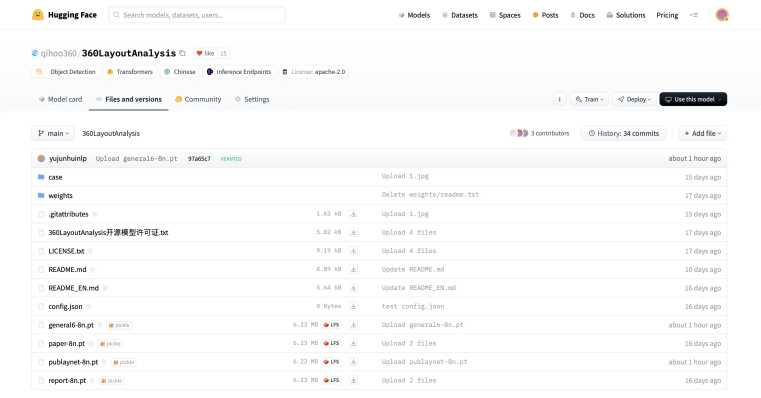This screenshot has height=398, width=761.
Task: Open commit message Delete weights/readme.txt
Action: tap(430, 195)
